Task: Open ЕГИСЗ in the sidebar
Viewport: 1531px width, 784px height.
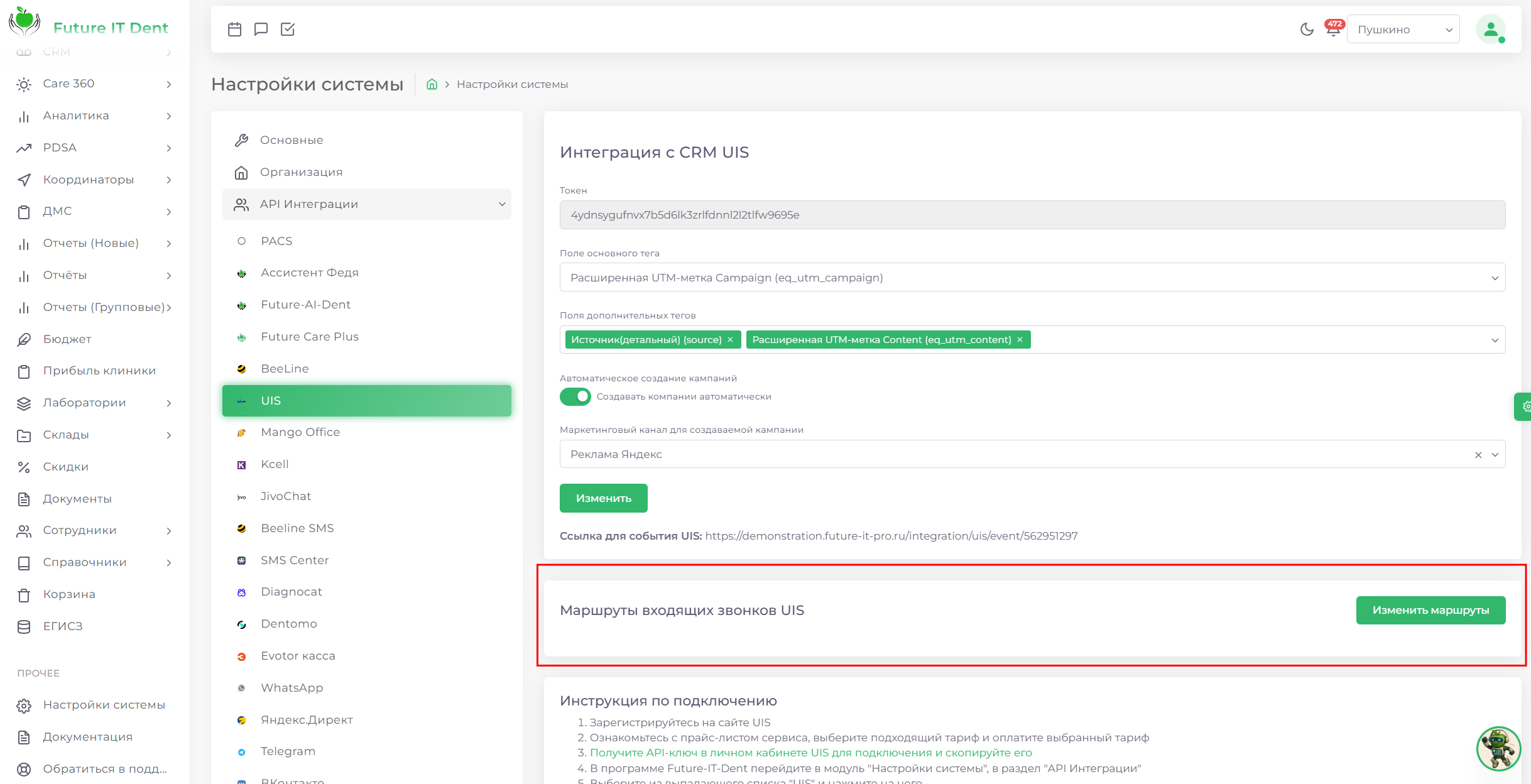Action: point(94,626)
